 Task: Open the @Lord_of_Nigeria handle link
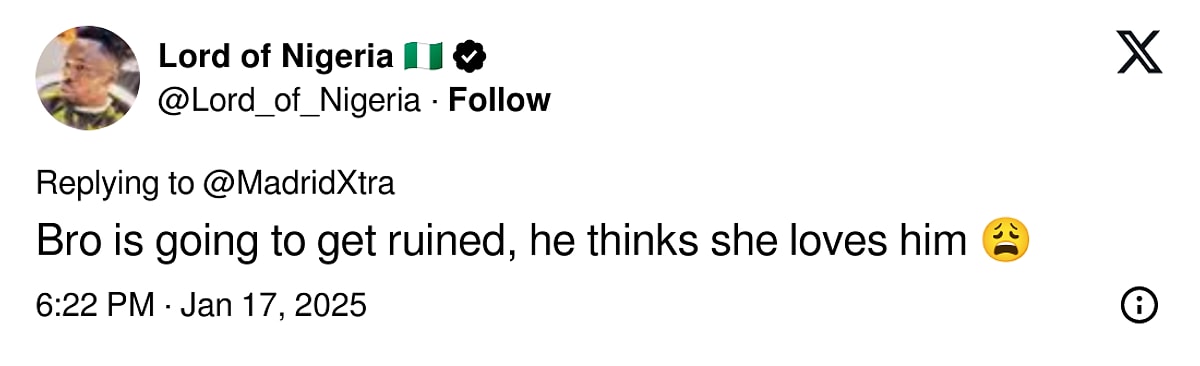click(x=289, y=101)
